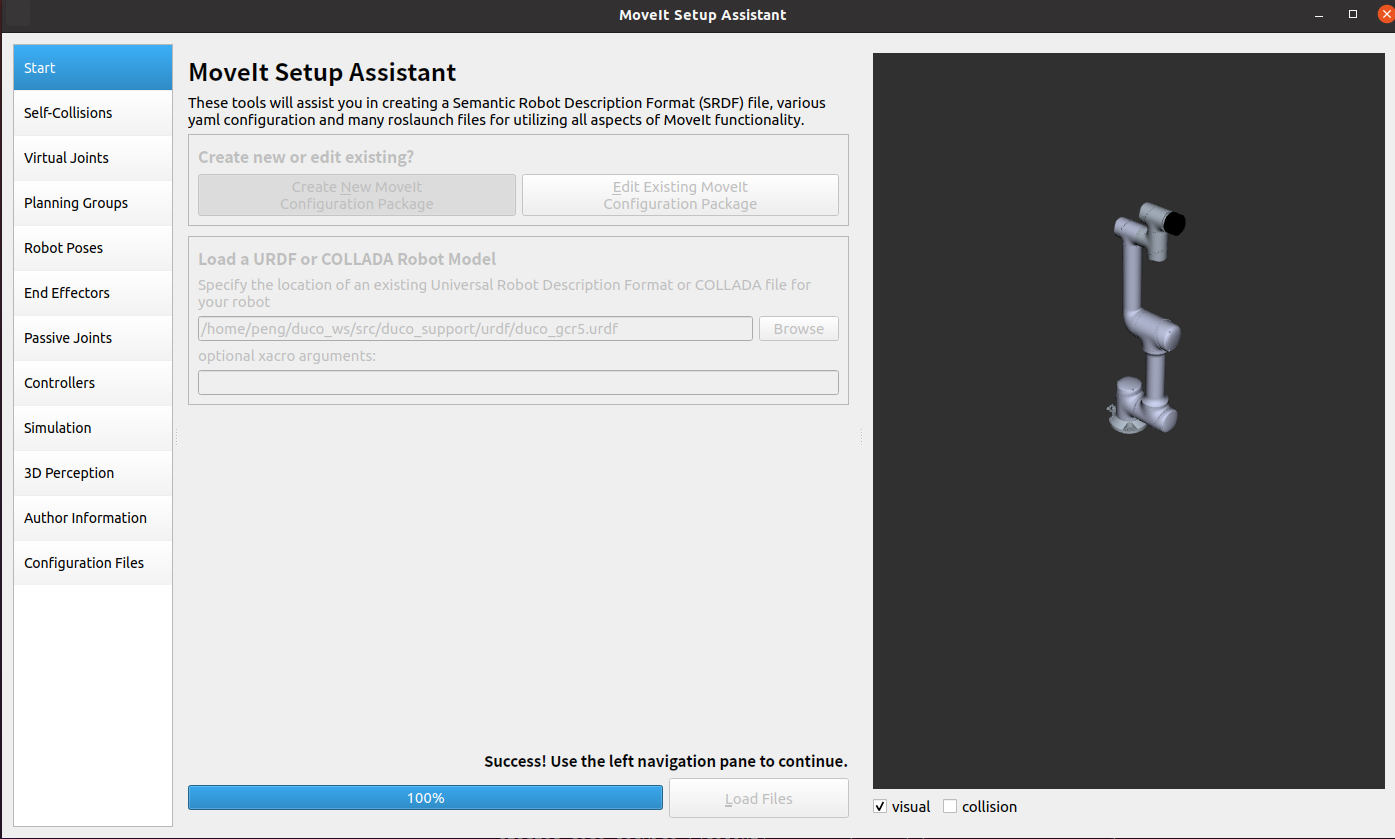Enable the collision checkbox
Image resolution: width=1395 pixels, height=839 pixels.
click(950, 807)
